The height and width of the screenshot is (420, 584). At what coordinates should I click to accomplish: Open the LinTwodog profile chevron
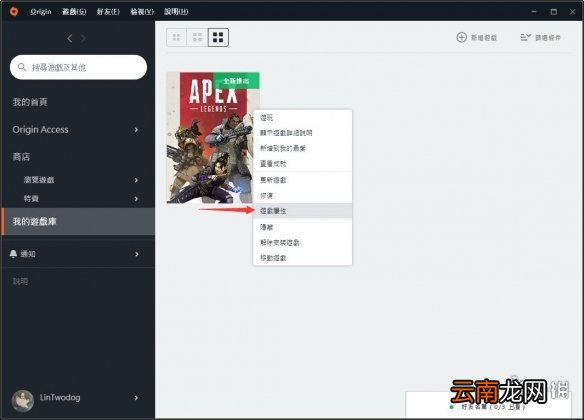click(x=136, y=398)
